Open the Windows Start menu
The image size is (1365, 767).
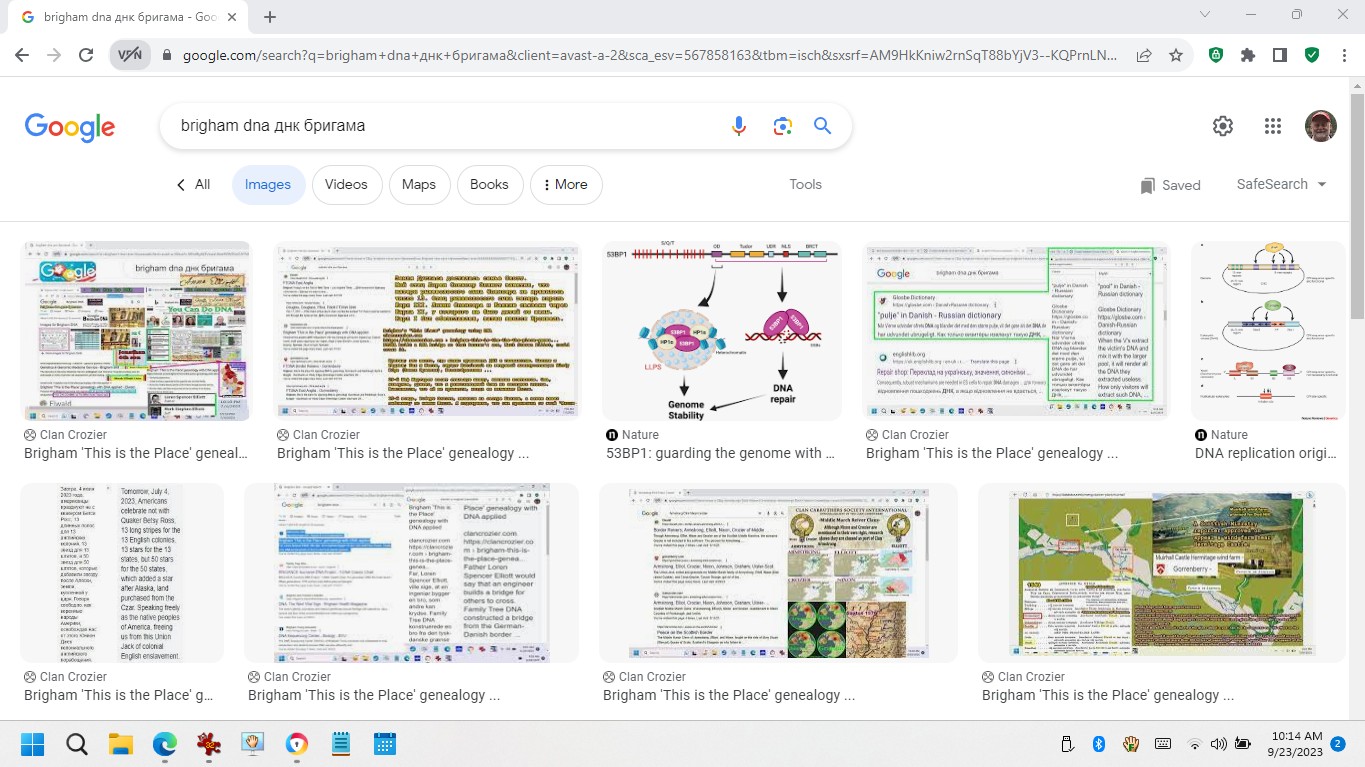click(33, 744)
